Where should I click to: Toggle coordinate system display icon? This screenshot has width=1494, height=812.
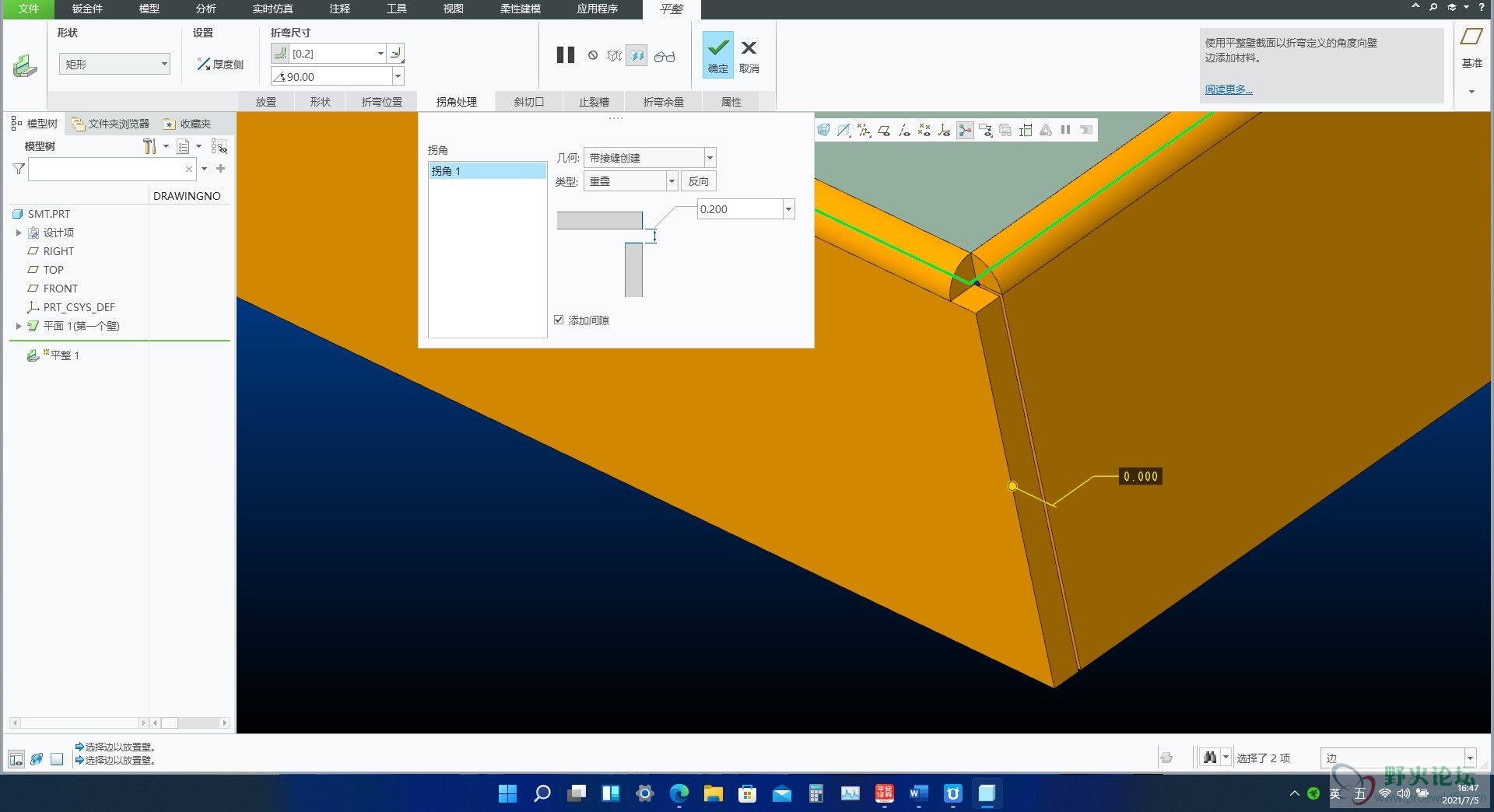[x=945, y=130]
